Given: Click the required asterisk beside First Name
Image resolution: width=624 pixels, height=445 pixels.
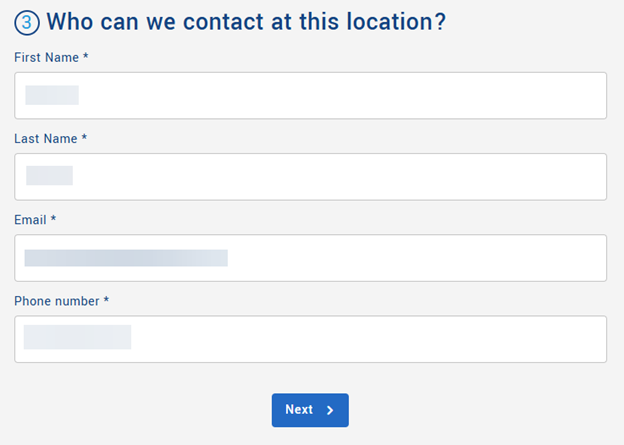Looking at the screenshot, I should pyautogui.click(x=86, y=58).
